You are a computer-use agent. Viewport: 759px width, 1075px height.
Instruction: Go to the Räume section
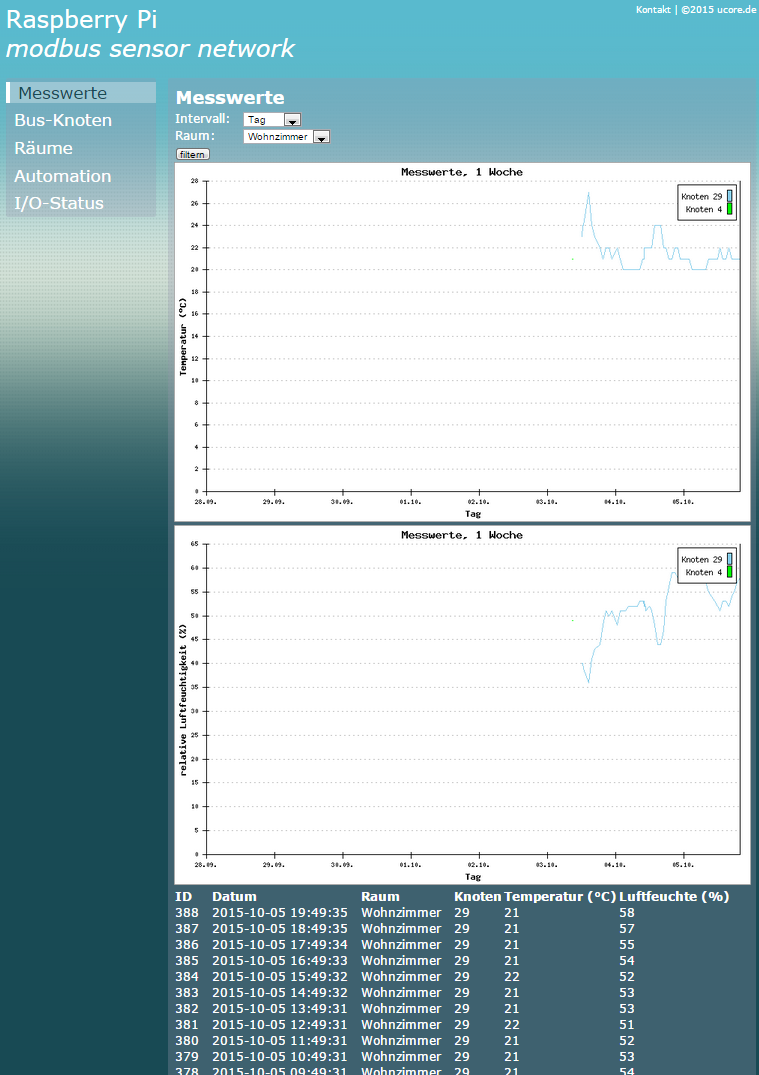click(x=44, y=148)
